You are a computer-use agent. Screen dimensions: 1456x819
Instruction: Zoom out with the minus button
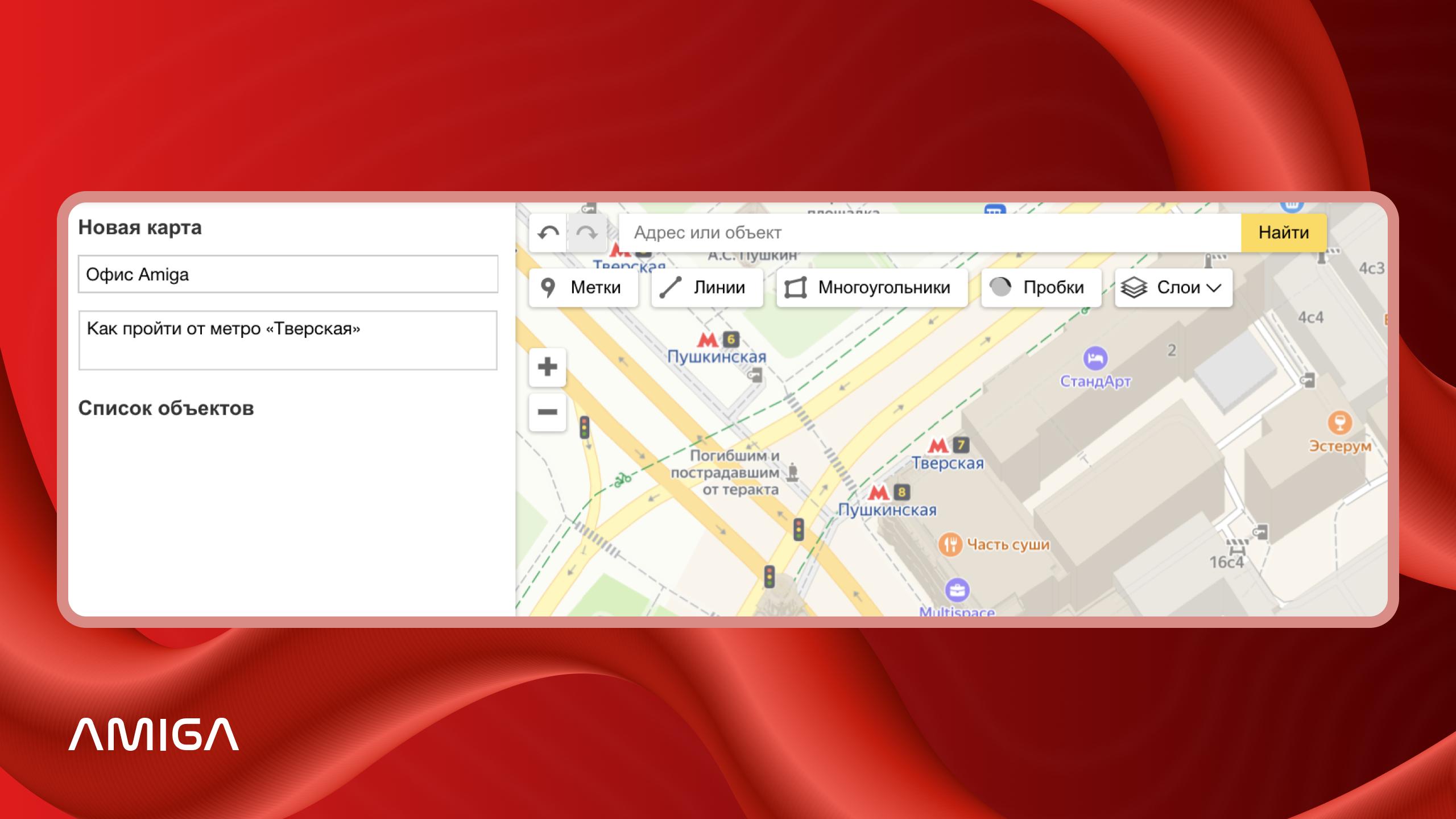point(547,412)
